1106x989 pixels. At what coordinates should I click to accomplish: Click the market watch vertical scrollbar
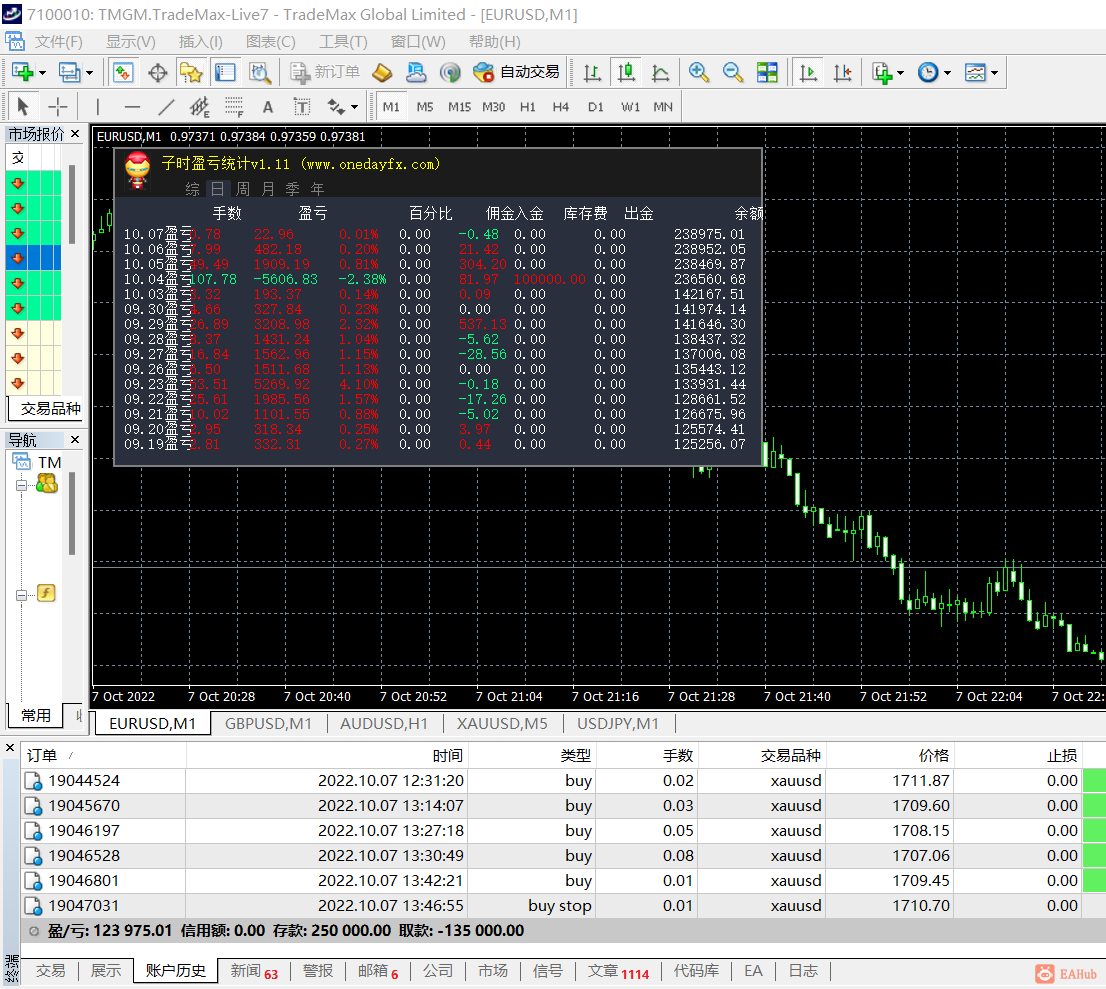tap(72, 205)
